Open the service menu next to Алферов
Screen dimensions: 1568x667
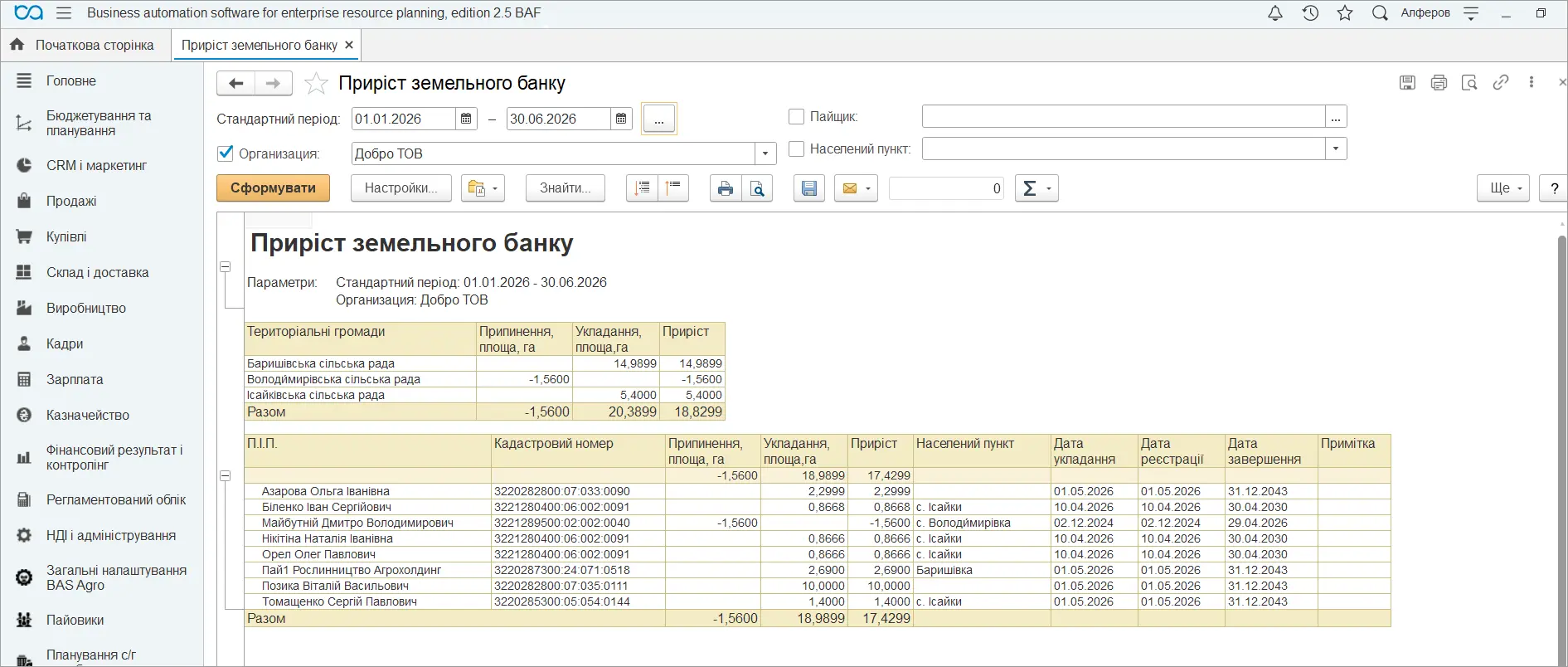click(x=1471, y=13)
